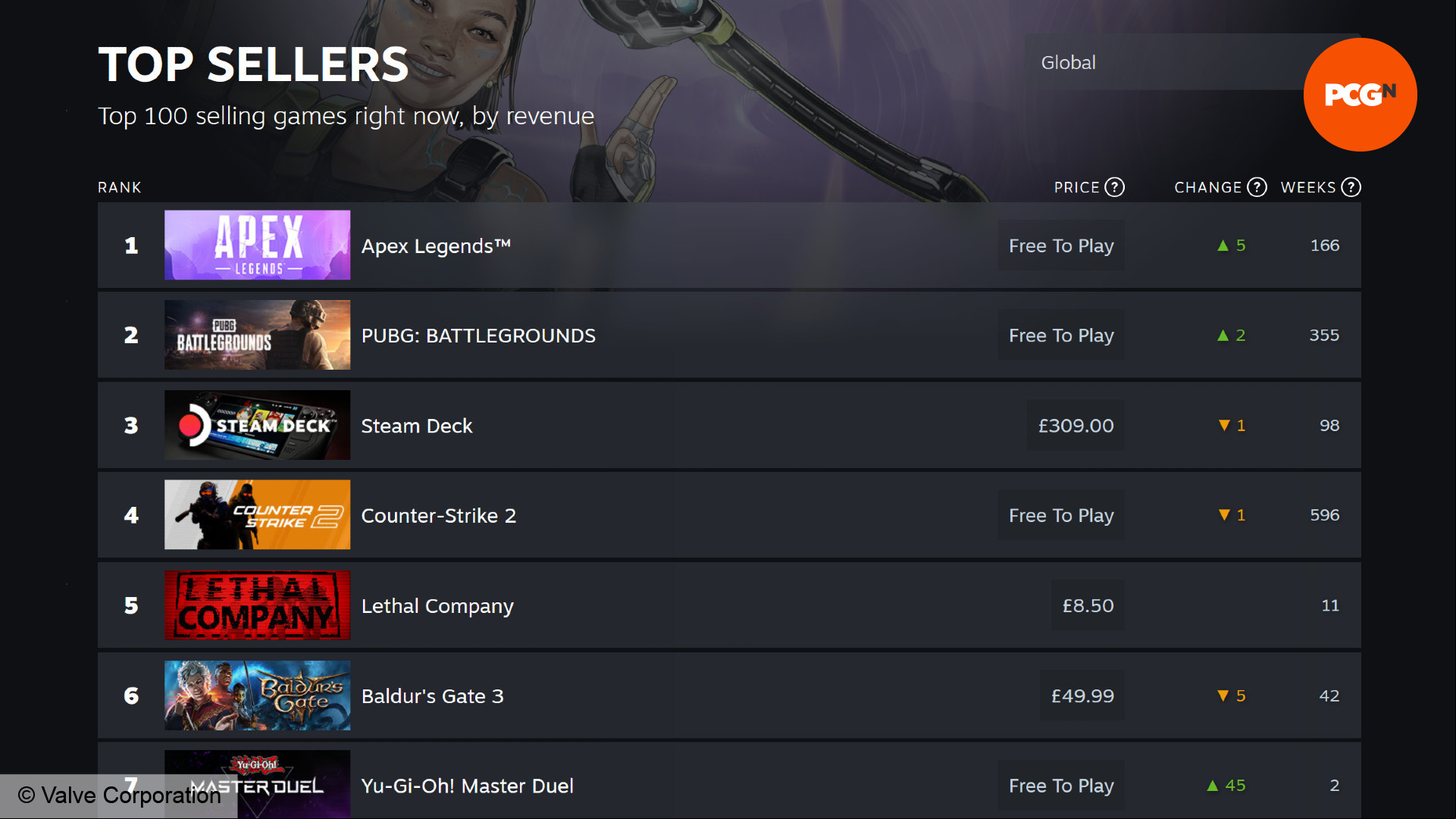Select the Steam Deck thumbnail image
Image resolution: width=1456 pixels, height=819 pixels.
pyautogui.click(x=258, y=425)
